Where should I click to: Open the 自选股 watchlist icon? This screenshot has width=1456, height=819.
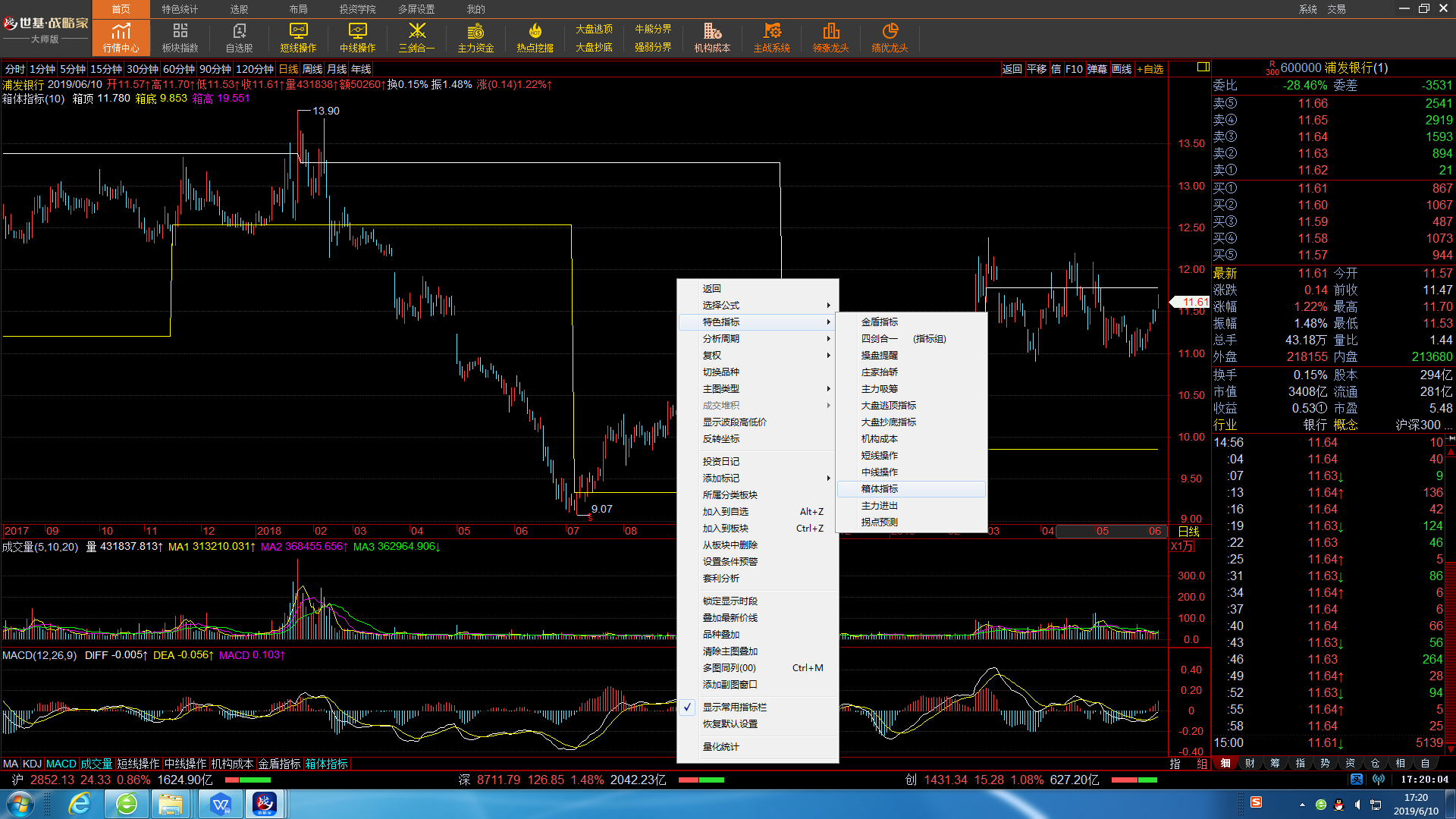(x=239, y=36)
